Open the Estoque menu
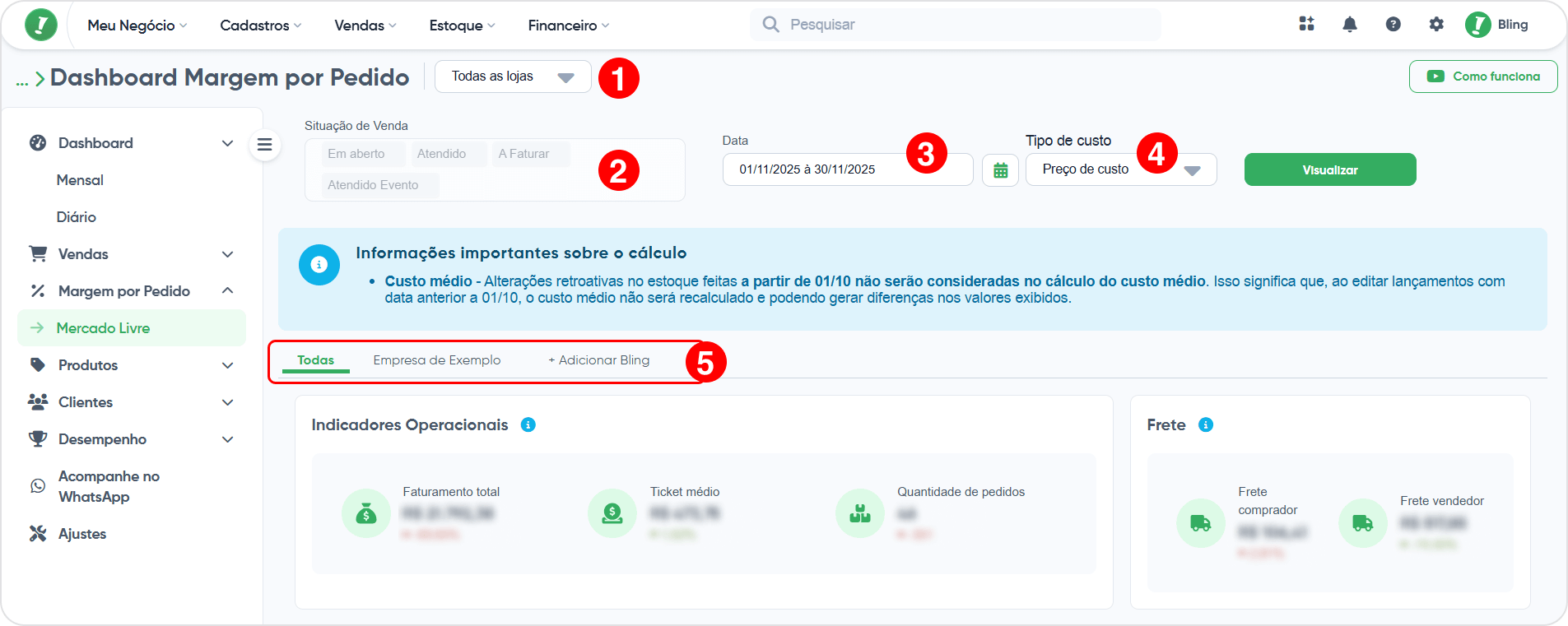1568x626 pixels. [x=463, y=26]
